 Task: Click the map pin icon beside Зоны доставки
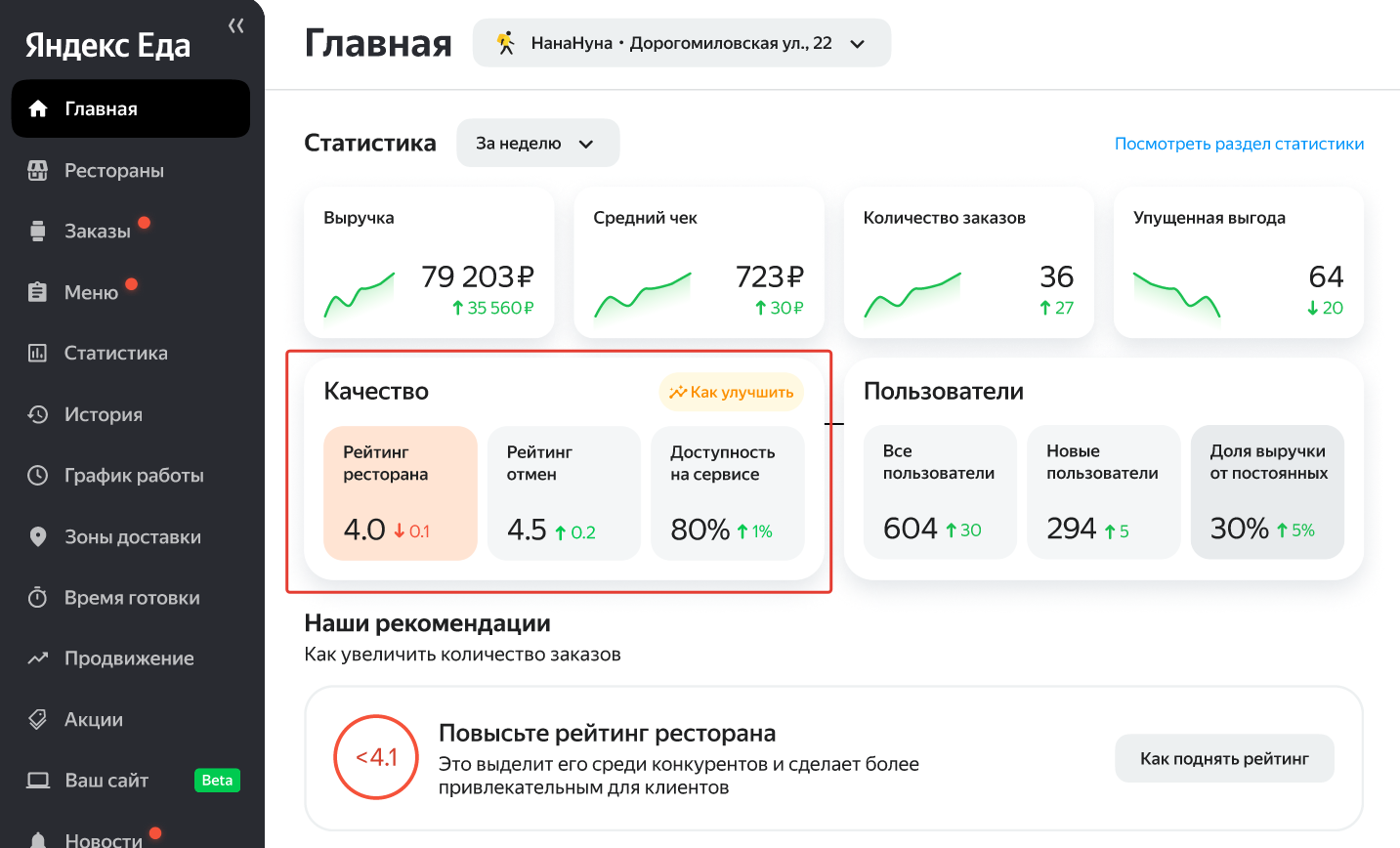[x=38, y=536]
